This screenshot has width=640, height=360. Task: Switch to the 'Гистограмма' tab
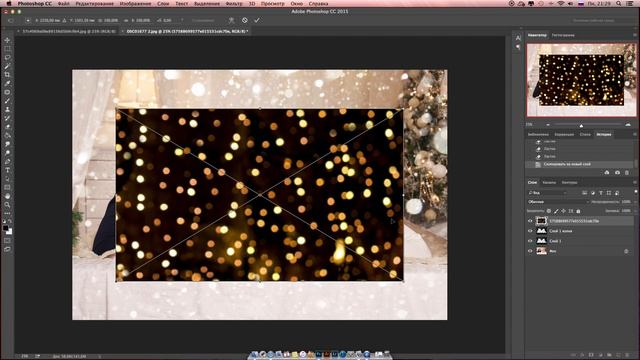pos(563,35)
